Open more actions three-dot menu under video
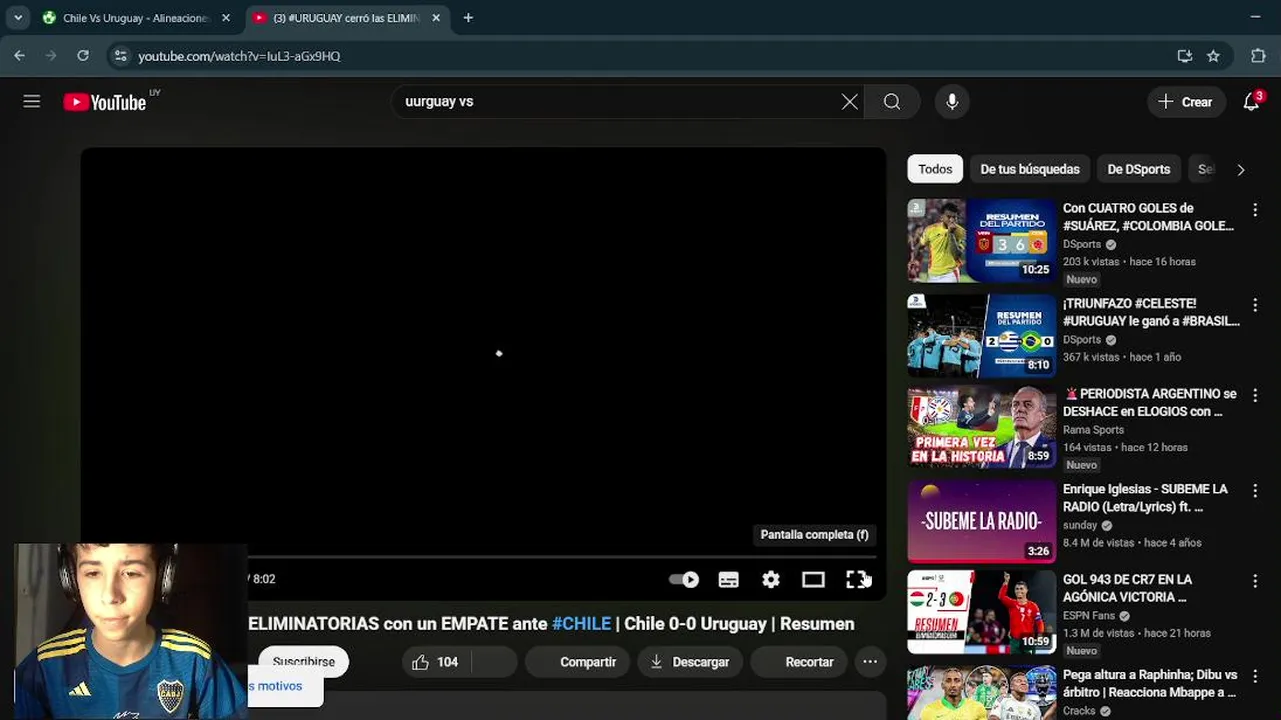Image resolution: width=1281 pixels, height=720 pixels. coord(870,662)
